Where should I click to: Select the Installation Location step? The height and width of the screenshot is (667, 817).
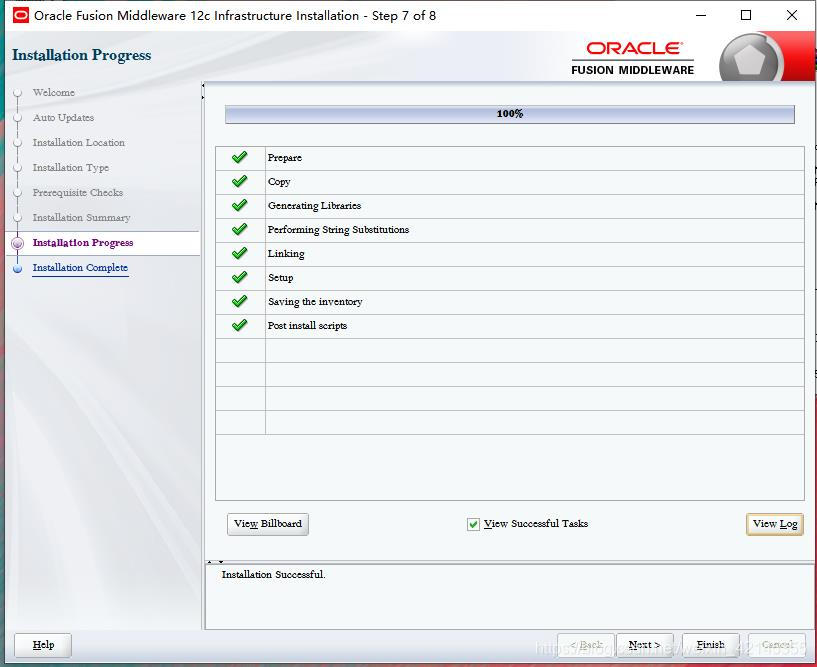point(79,143)
